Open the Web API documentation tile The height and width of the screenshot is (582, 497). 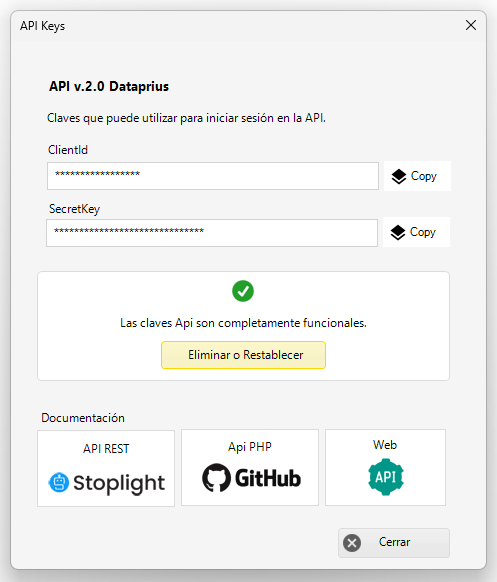pyautogui.click(x=385, y=468)
